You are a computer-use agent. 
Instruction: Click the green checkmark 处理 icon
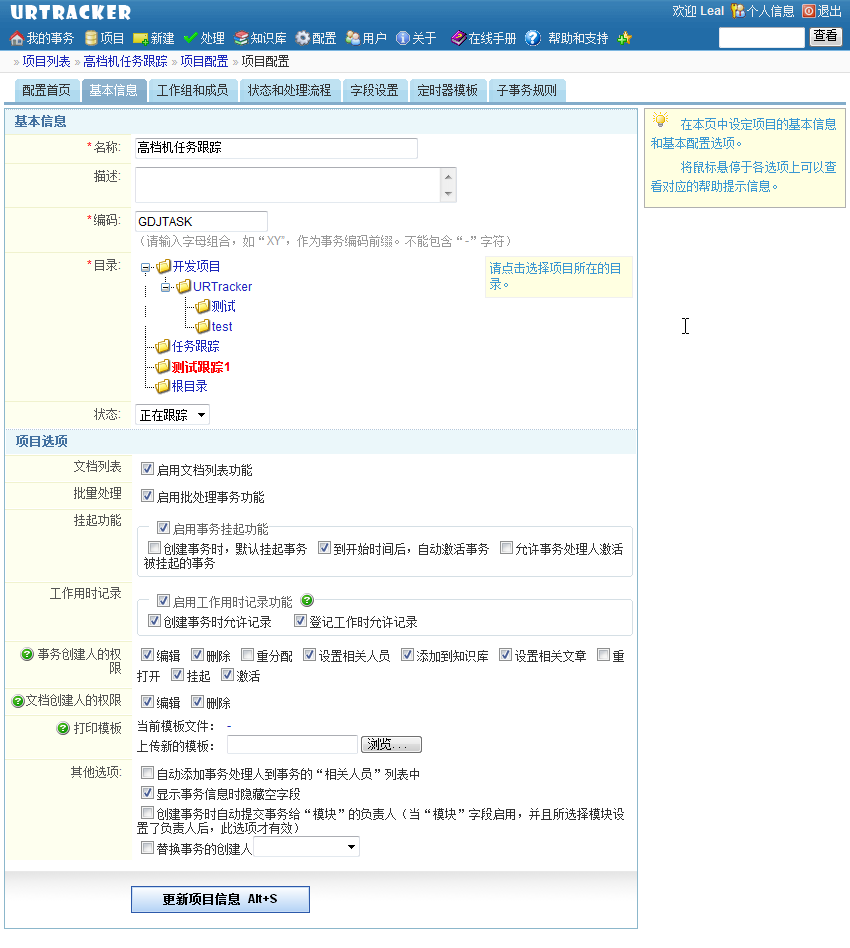[190, 38]
